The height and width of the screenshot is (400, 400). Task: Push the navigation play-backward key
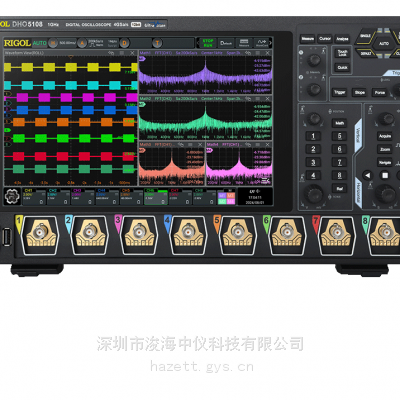367,175
